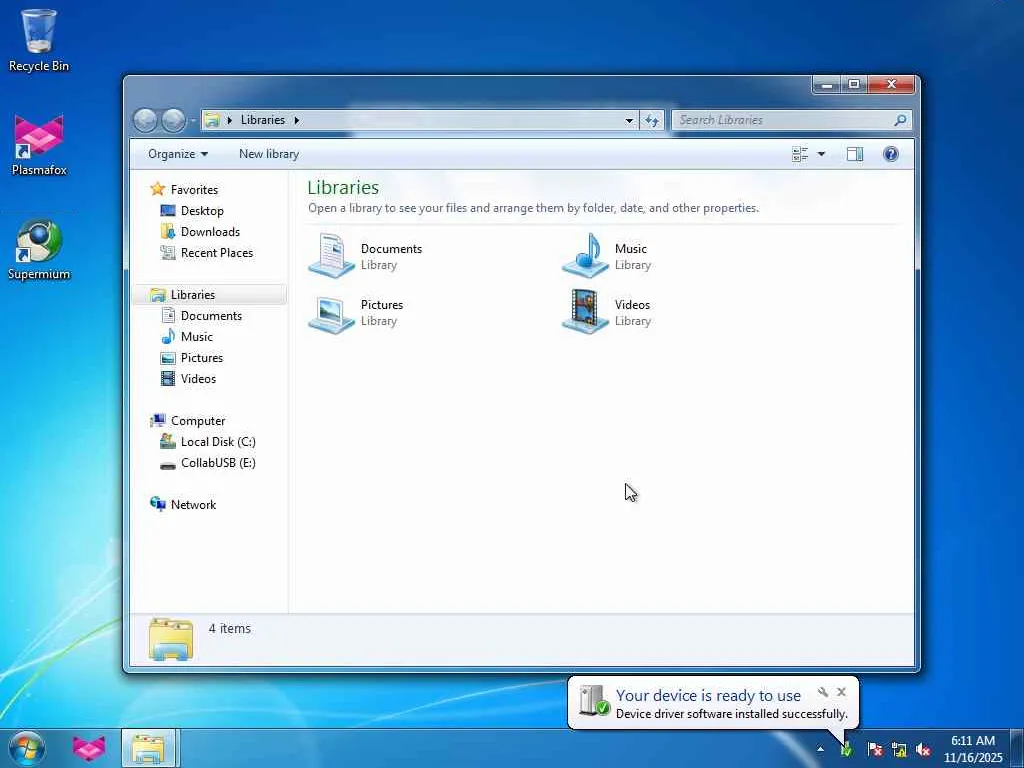Go to Desktop under Favorites
The height and width of the screenshot is (768, 1024).
coord(201,210)
